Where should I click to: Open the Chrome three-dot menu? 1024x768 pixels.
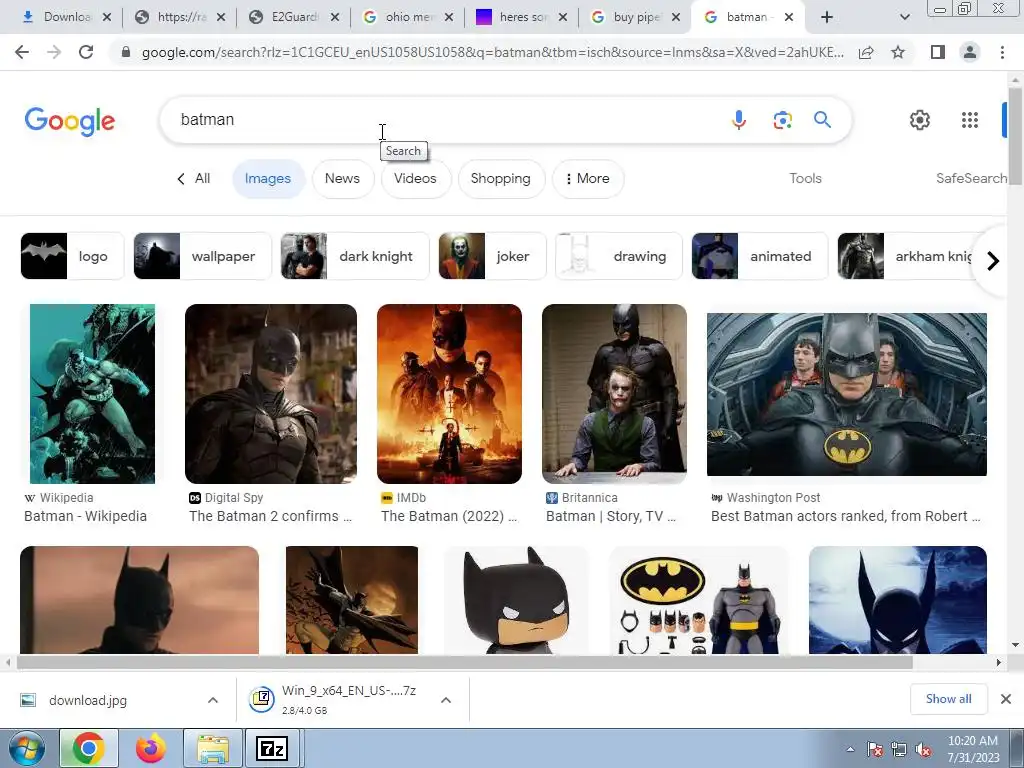point(1002,52)
